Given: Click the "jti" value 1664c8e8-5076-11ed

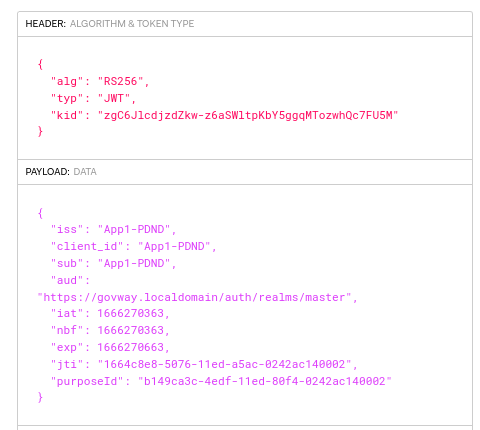Looking at the screenshot, I should click(224, 364).
